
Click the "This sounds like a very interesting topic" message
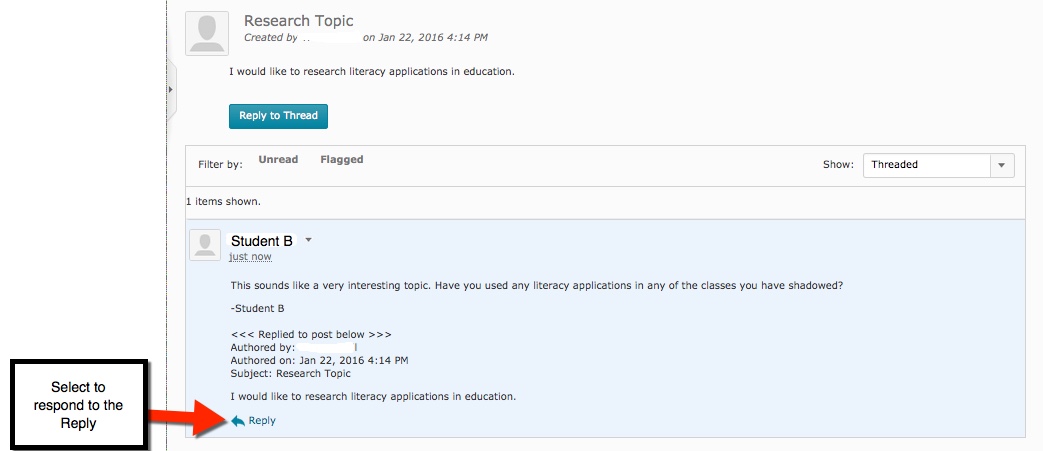[x=536, y=285]
